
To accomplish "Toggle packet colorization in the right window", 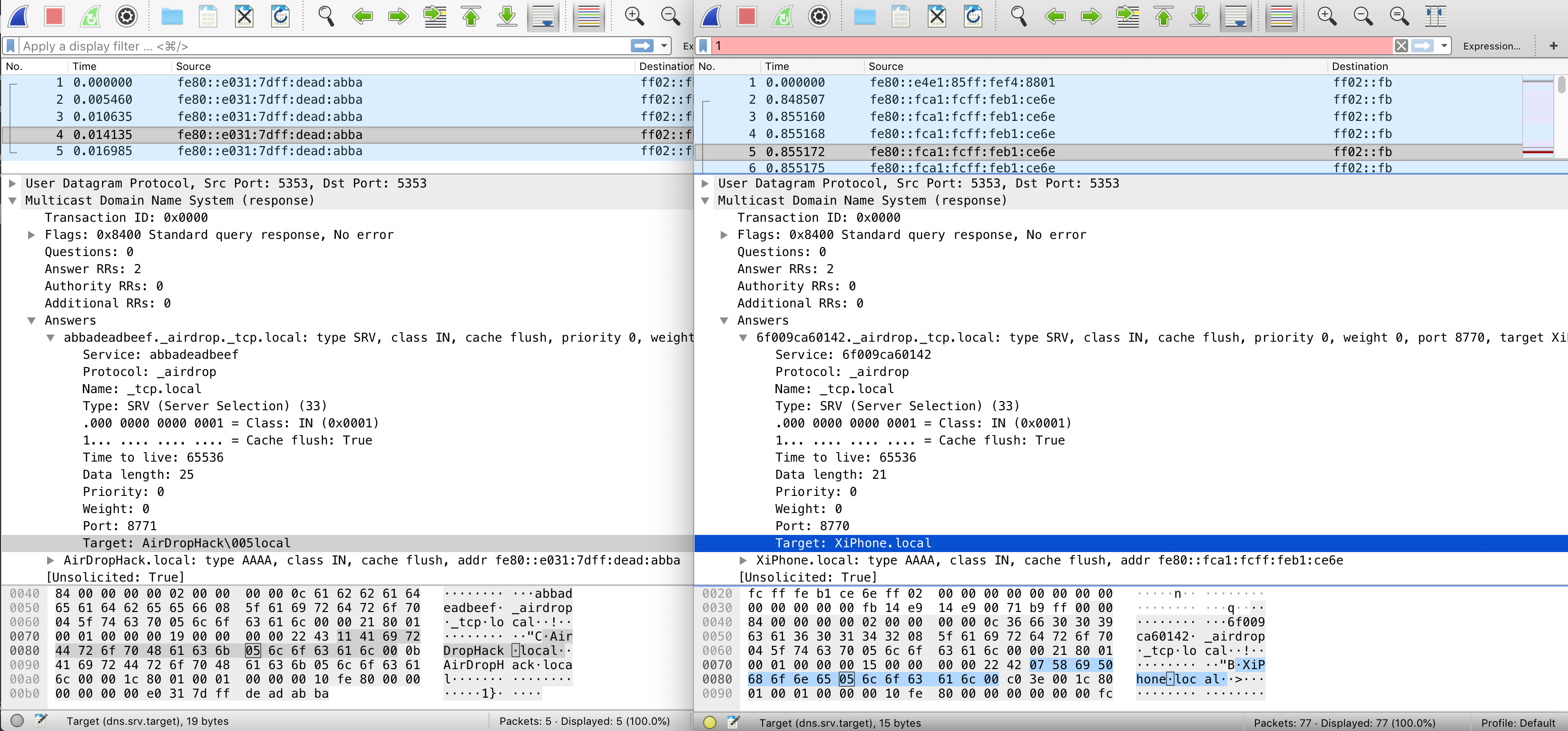I will point(1281,17).
